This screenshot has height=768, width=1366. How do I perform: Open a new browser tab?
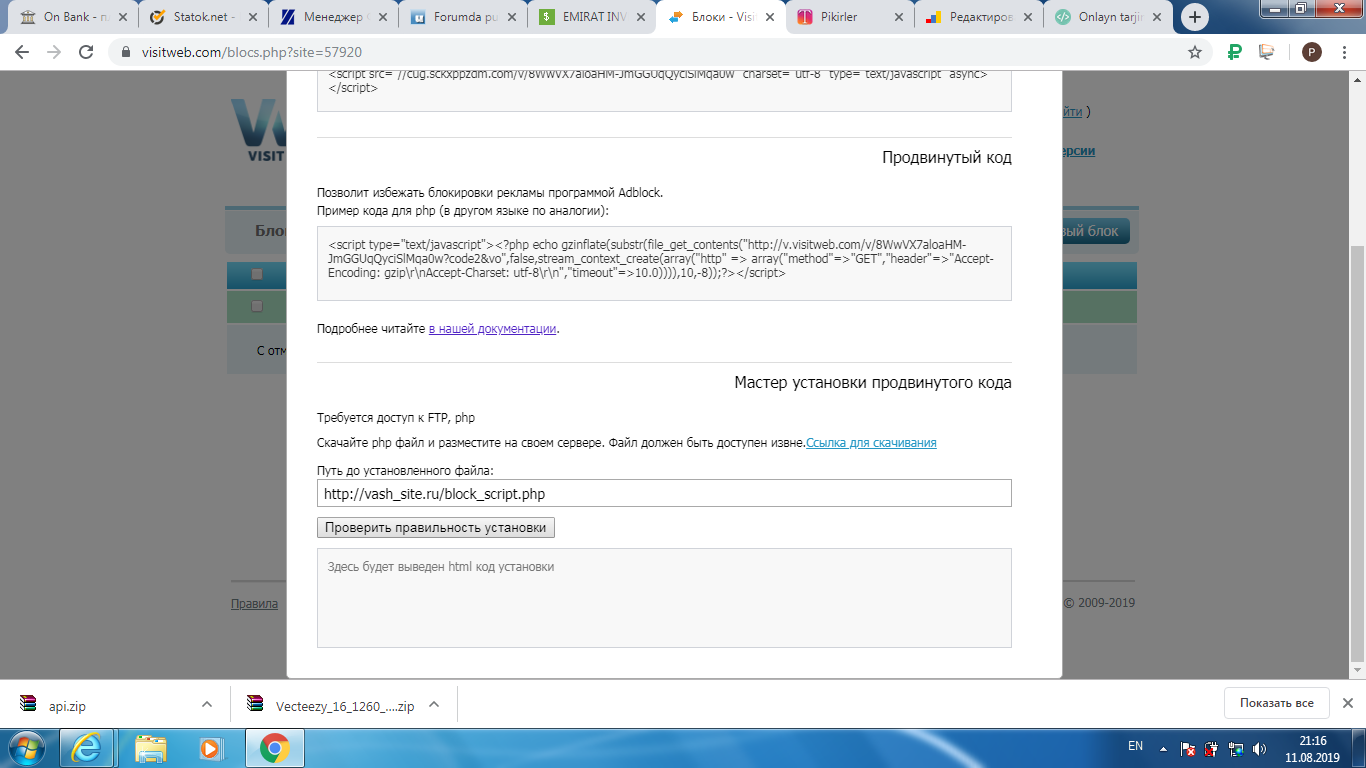(x=1194, y=17)
